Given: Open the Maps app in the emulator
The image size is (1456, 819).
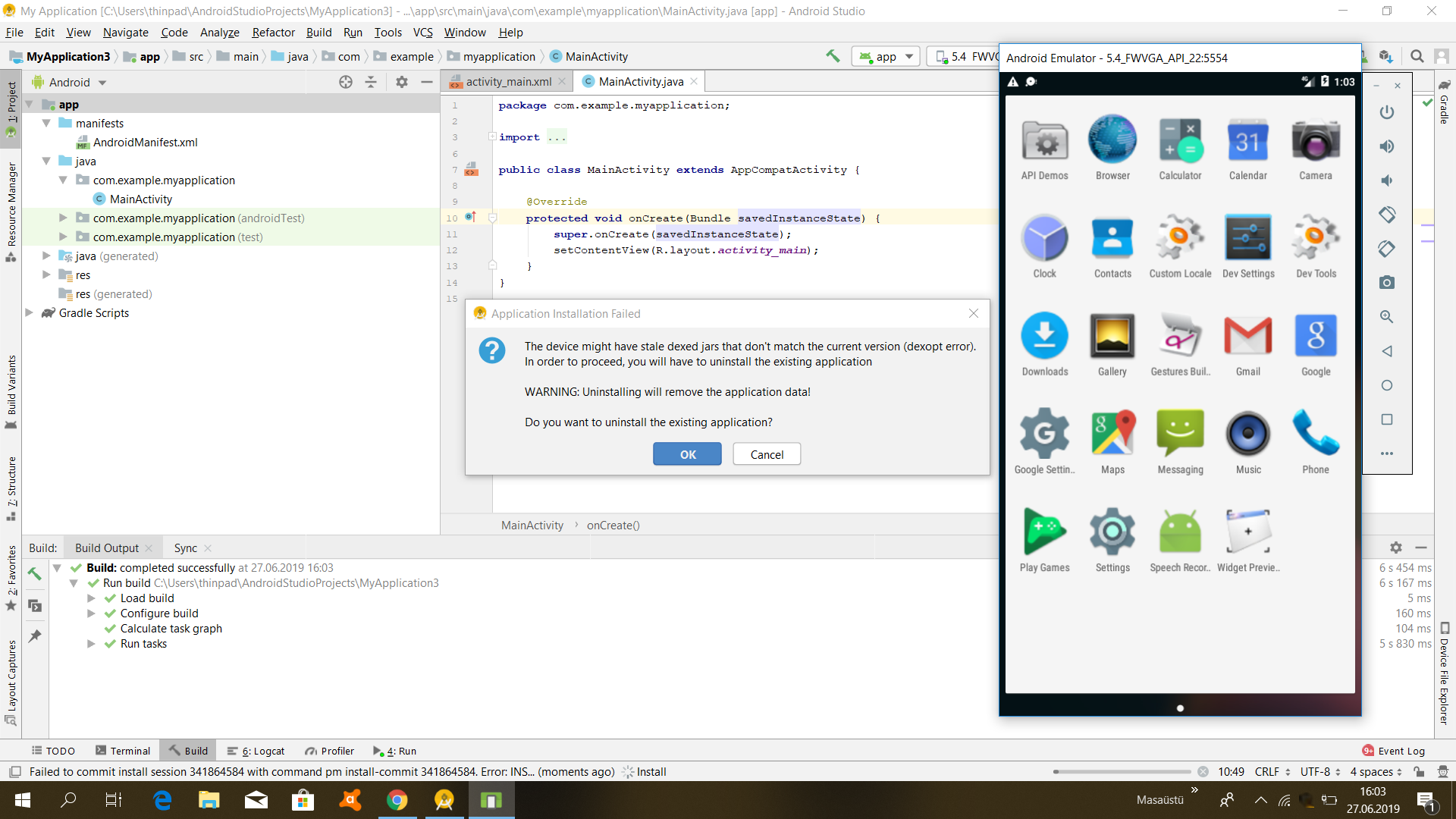Looking at the screenshot, I should 1112,443.
